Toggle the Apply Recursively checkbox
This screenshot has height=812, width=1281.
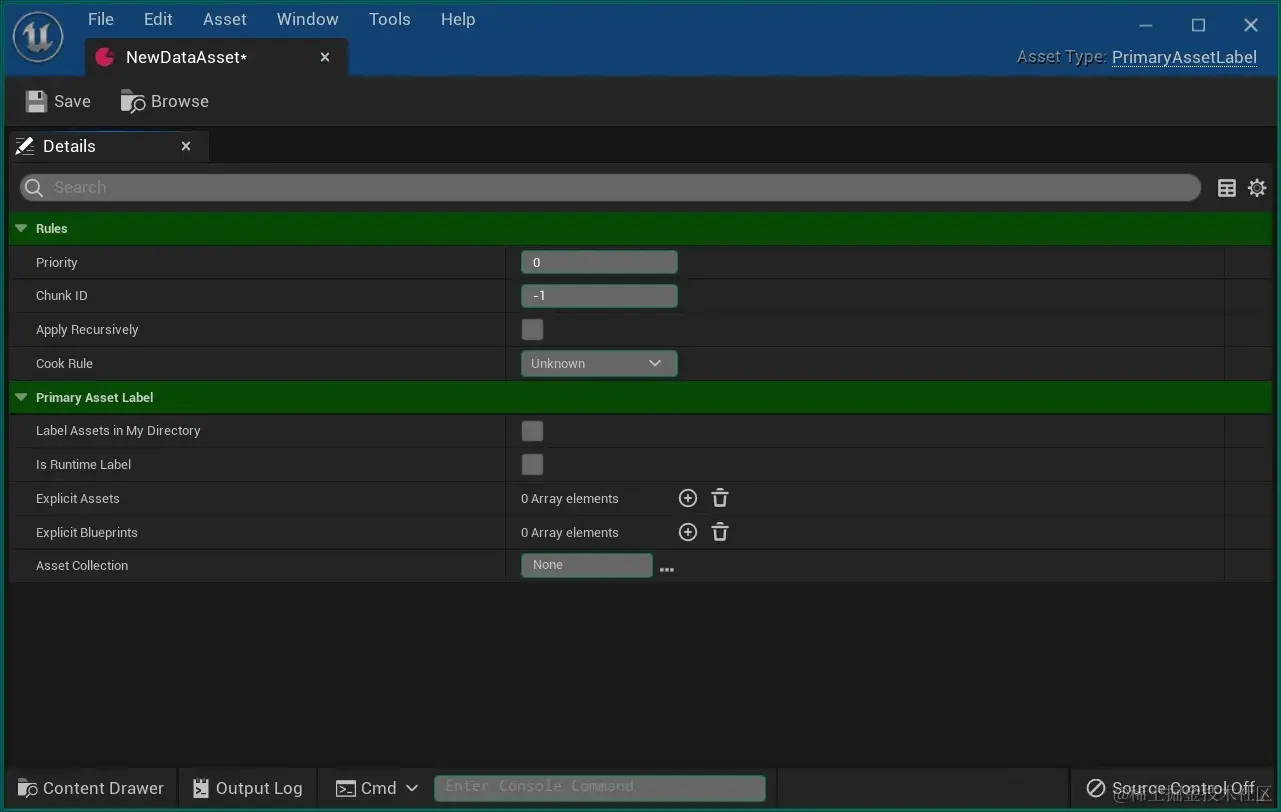[532, 329]
